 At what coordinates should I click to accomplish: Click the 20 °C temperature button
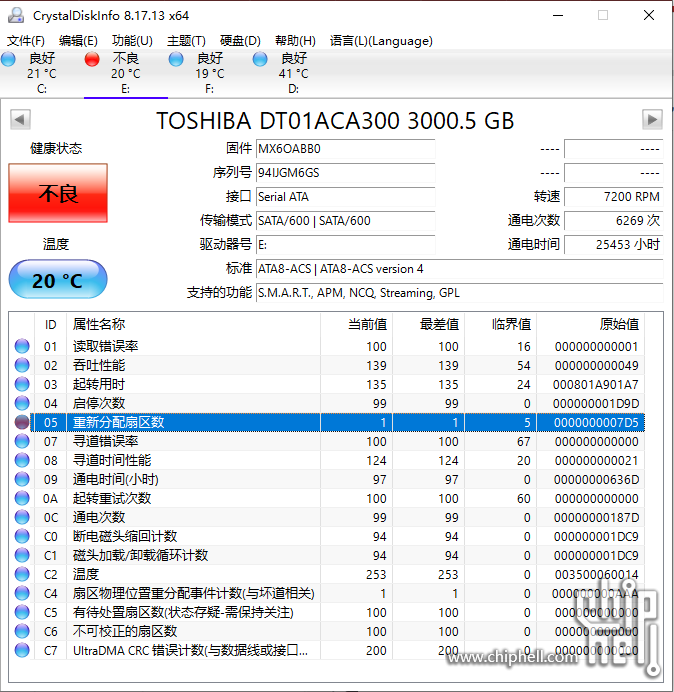pyautogui.click(x=58, y=280)
